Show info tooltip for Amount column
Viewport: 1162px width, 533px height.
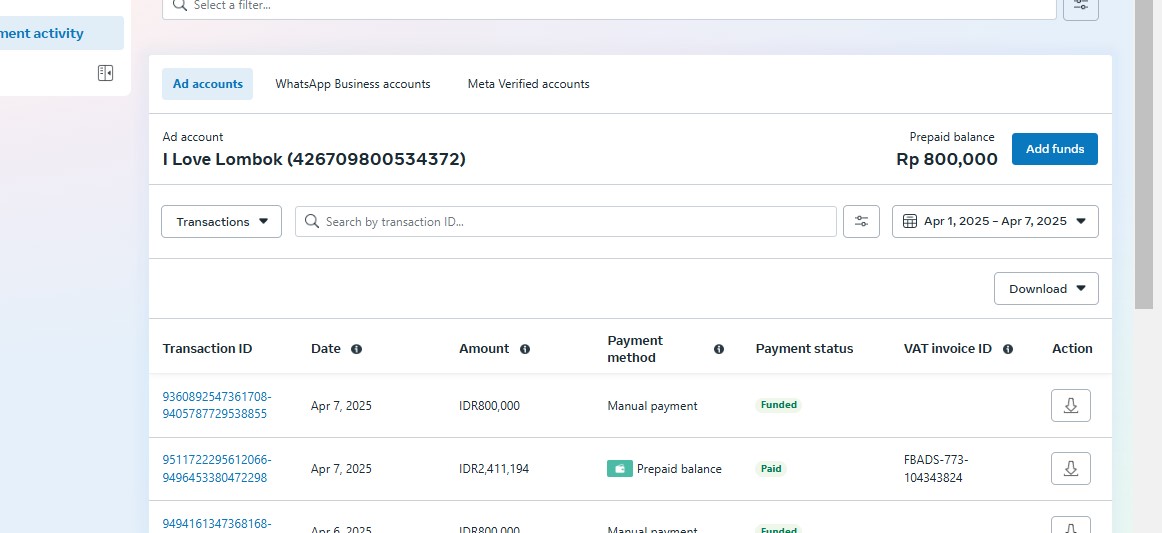click(x=525, y=349)
